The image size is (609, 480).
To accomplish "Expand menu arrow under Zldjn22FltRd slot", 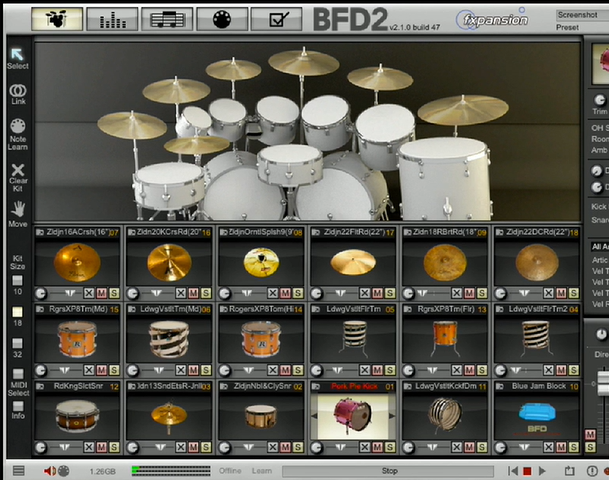I will tap(338, 293).
